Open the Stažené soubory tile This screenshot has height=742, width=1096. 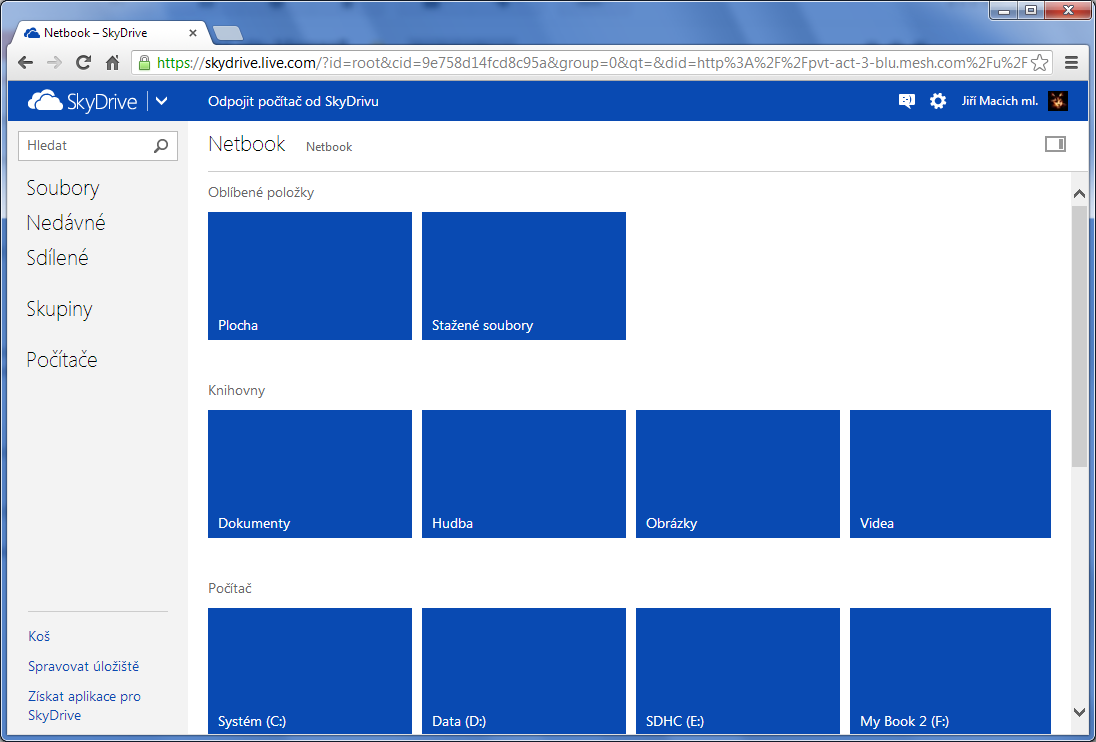pos(524,276)
